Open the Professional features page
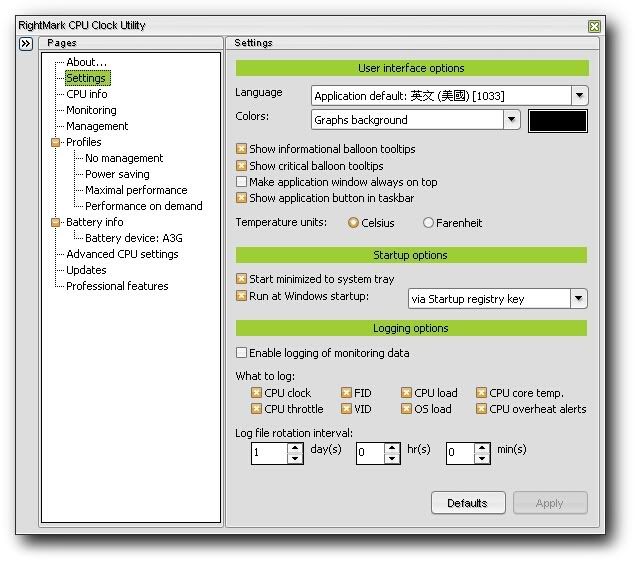Screen dimensions: 635x564 coord(117,286)
